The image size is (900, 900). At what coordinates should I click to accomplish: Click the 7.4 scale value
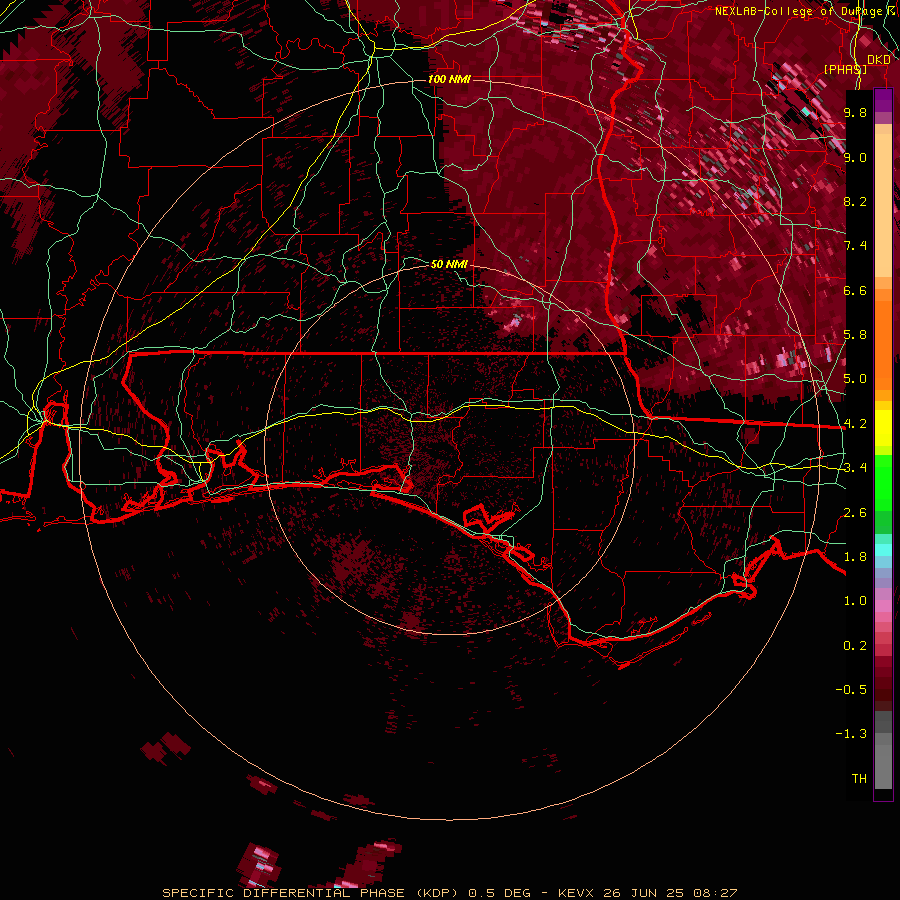[x=855, y=246]
